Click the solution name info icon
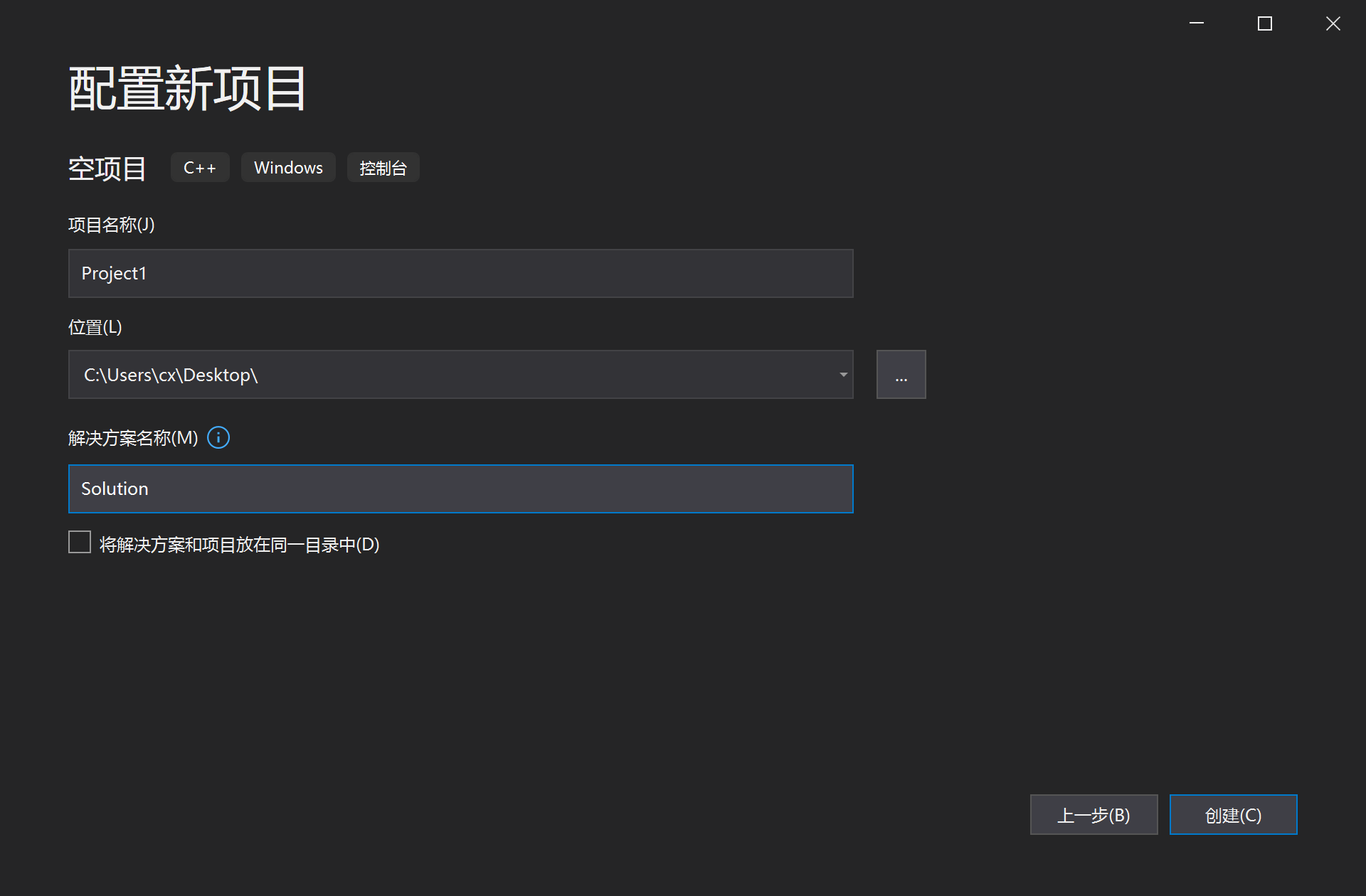1366x896 pixels. 218,437
